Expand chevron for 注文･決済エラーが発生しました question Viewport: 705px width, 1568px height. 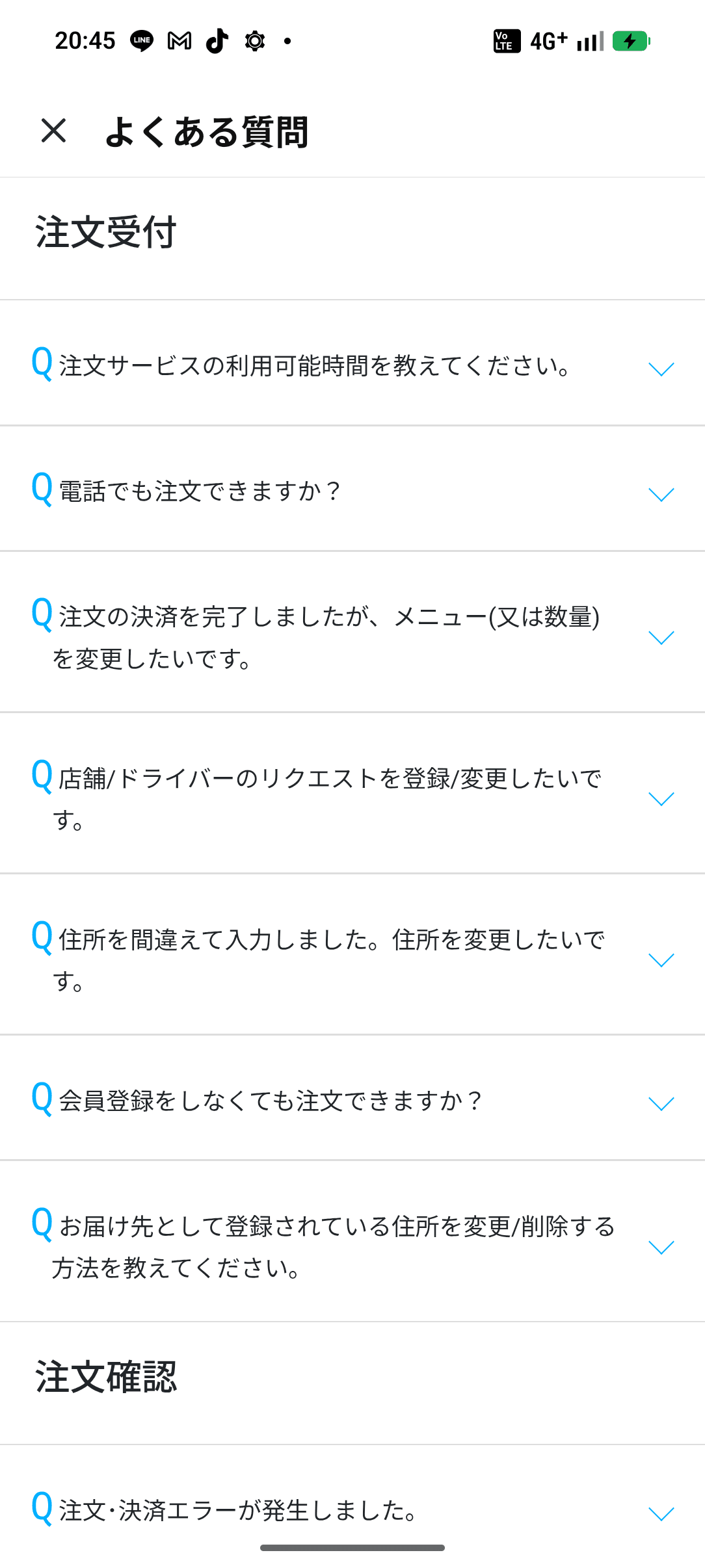[661, 1514]
